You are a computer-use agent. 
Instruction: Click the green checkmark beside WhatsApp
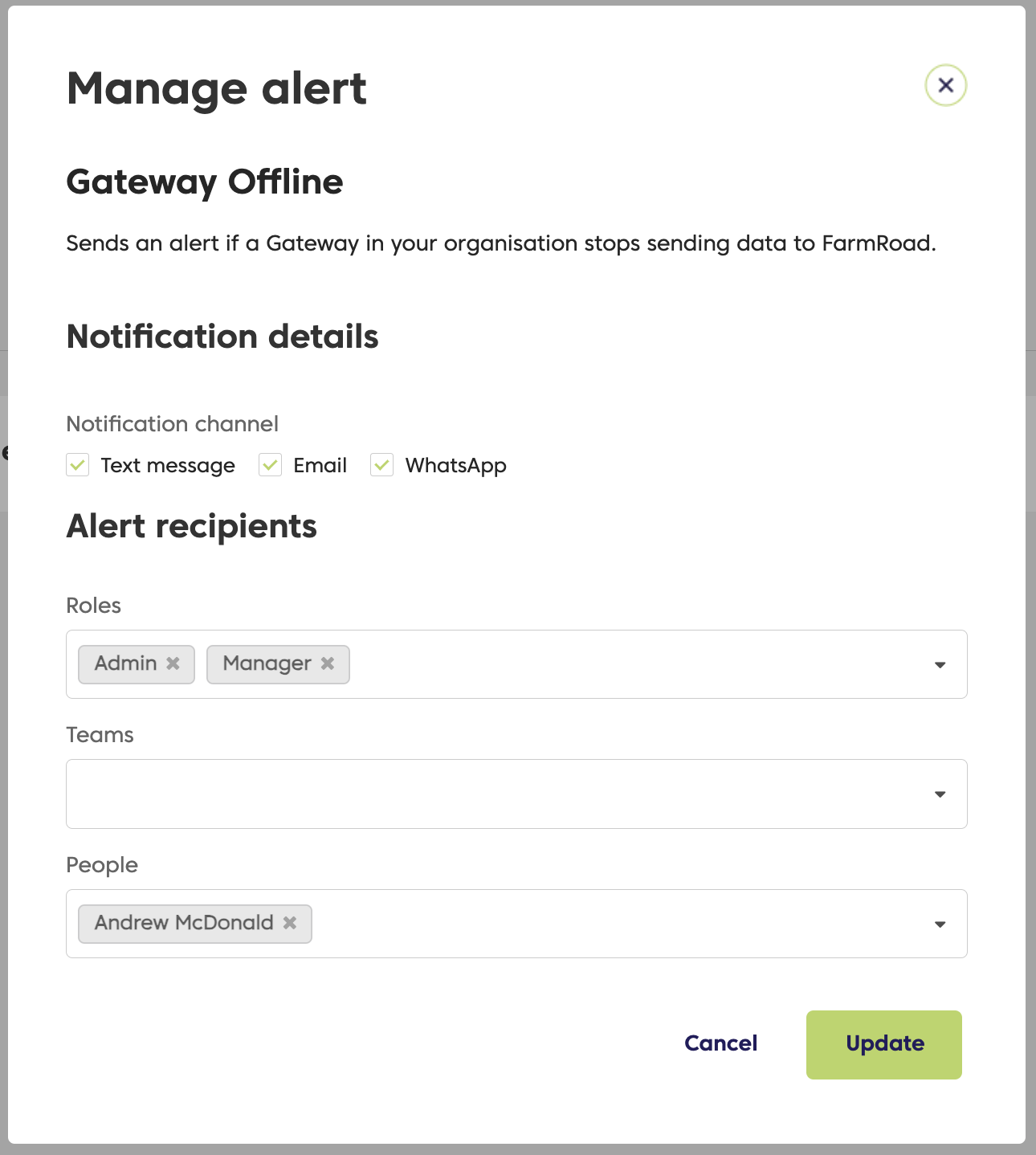pos(381,464)
